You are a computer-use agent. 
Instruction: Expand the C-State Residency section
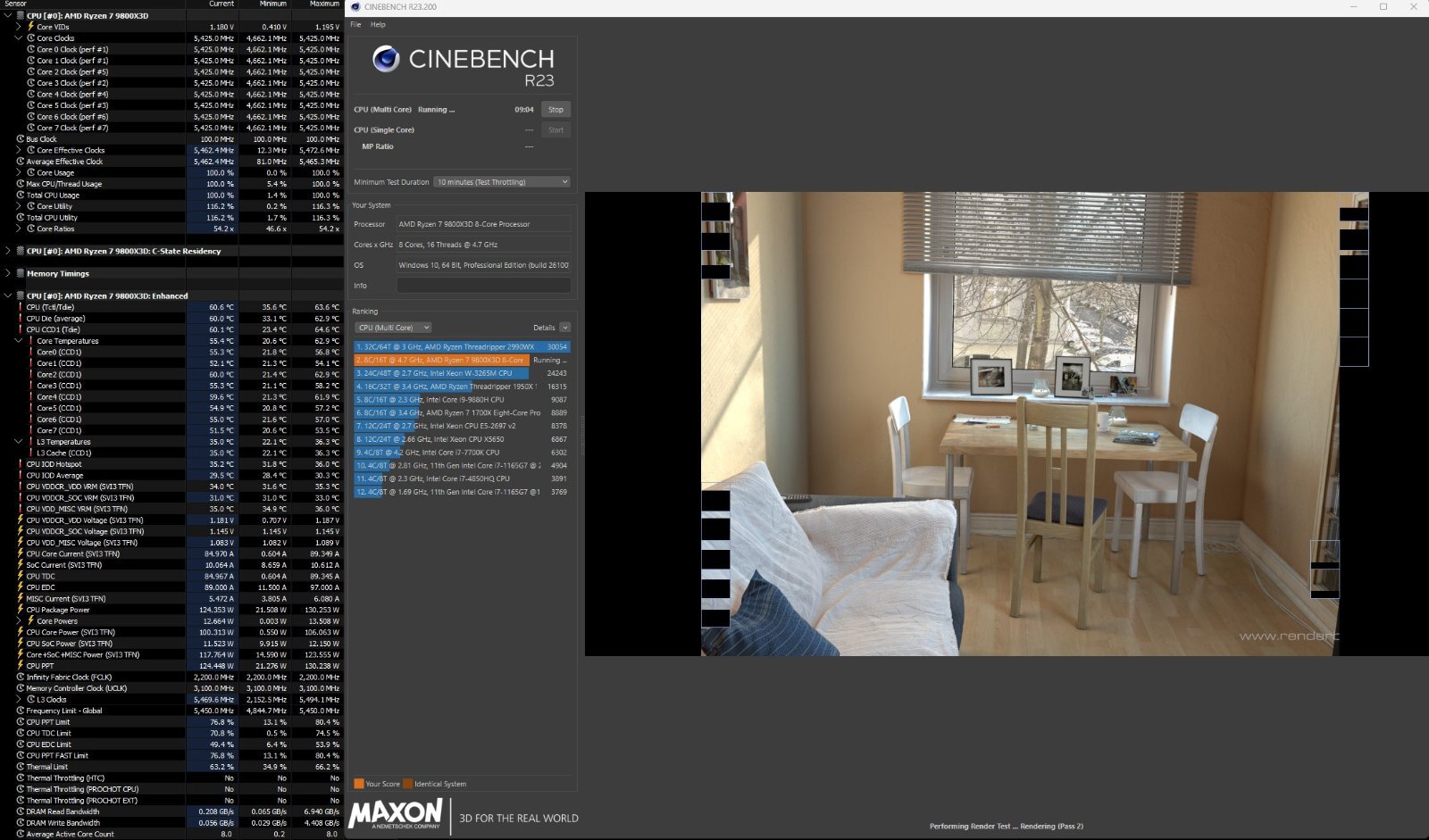point(8,251)
